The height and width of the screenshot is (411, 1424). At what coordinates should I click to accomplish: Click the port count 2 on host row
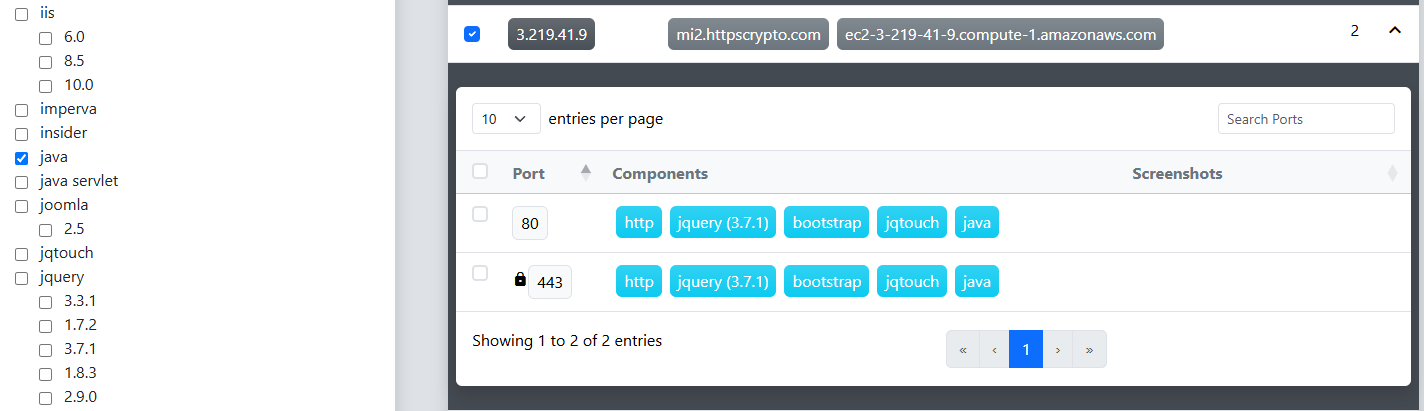pos(1355,31)
